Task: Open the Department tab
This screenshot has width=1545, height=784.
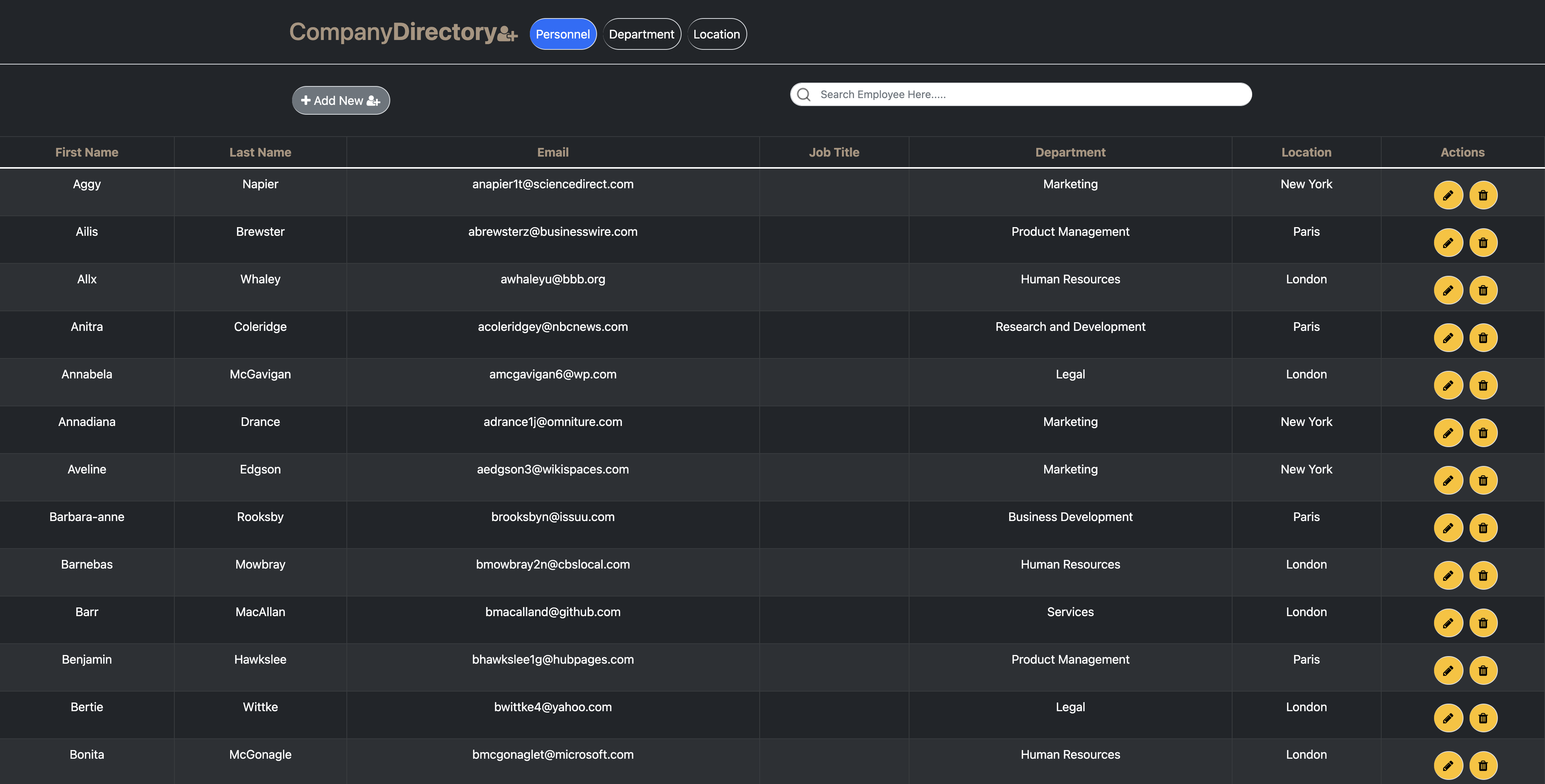Action: 641,34
